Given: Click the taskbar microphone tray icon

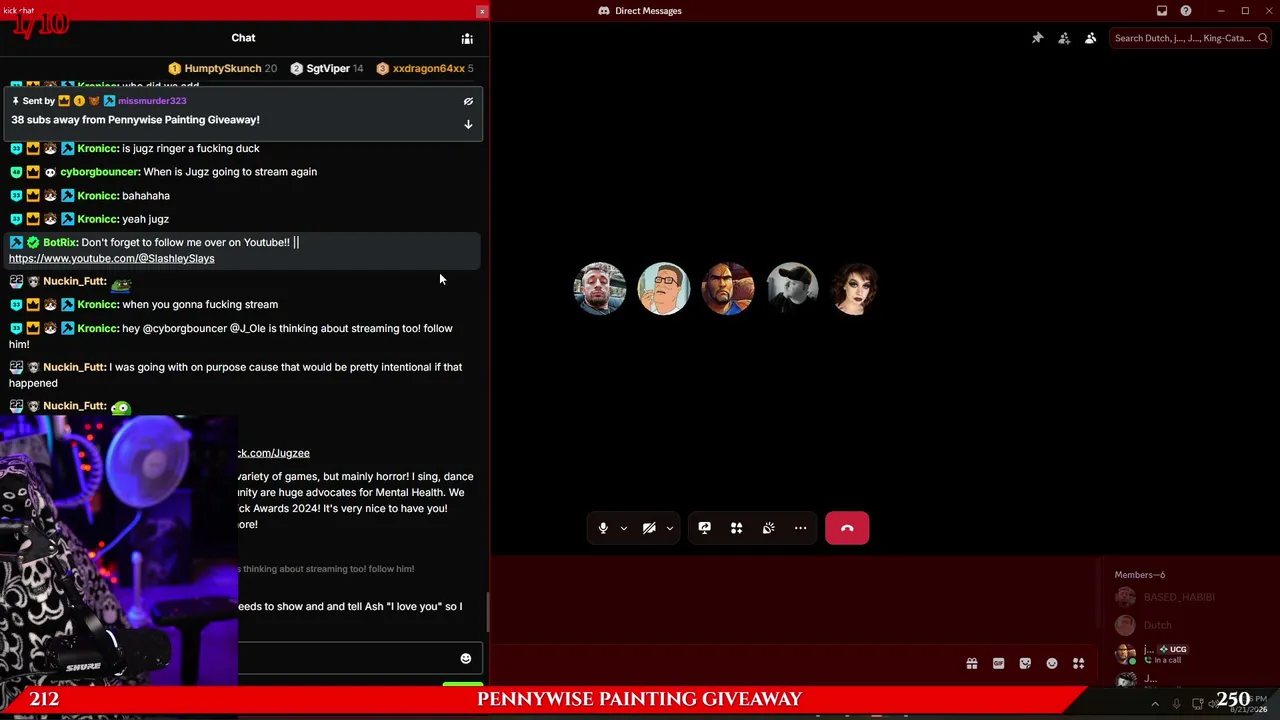Looking at the screenshot, I should tap(1176, 704).
